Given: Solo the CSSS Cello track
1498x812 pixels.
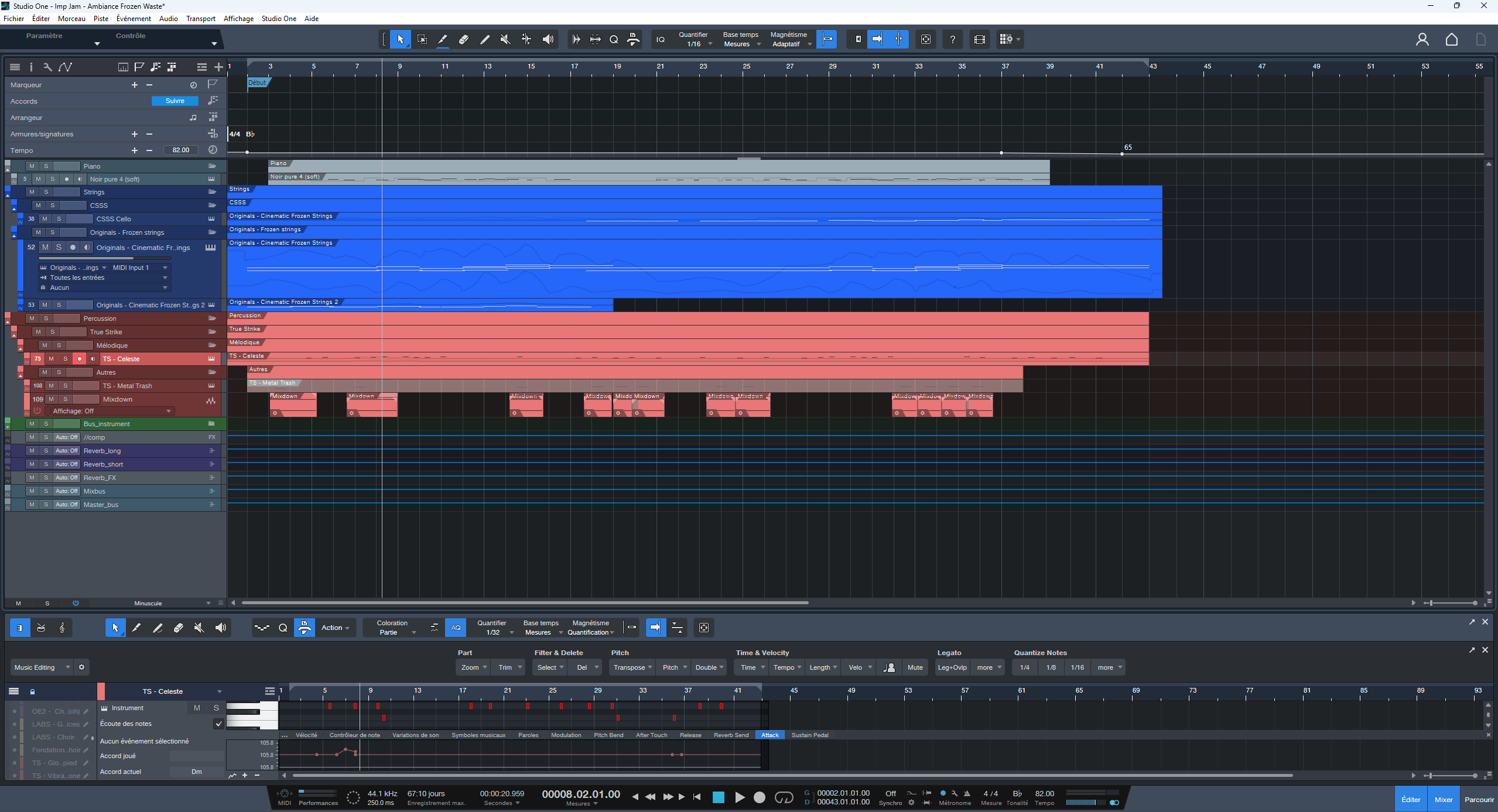Looking at the screenshot, I should [x=59, y=219].
